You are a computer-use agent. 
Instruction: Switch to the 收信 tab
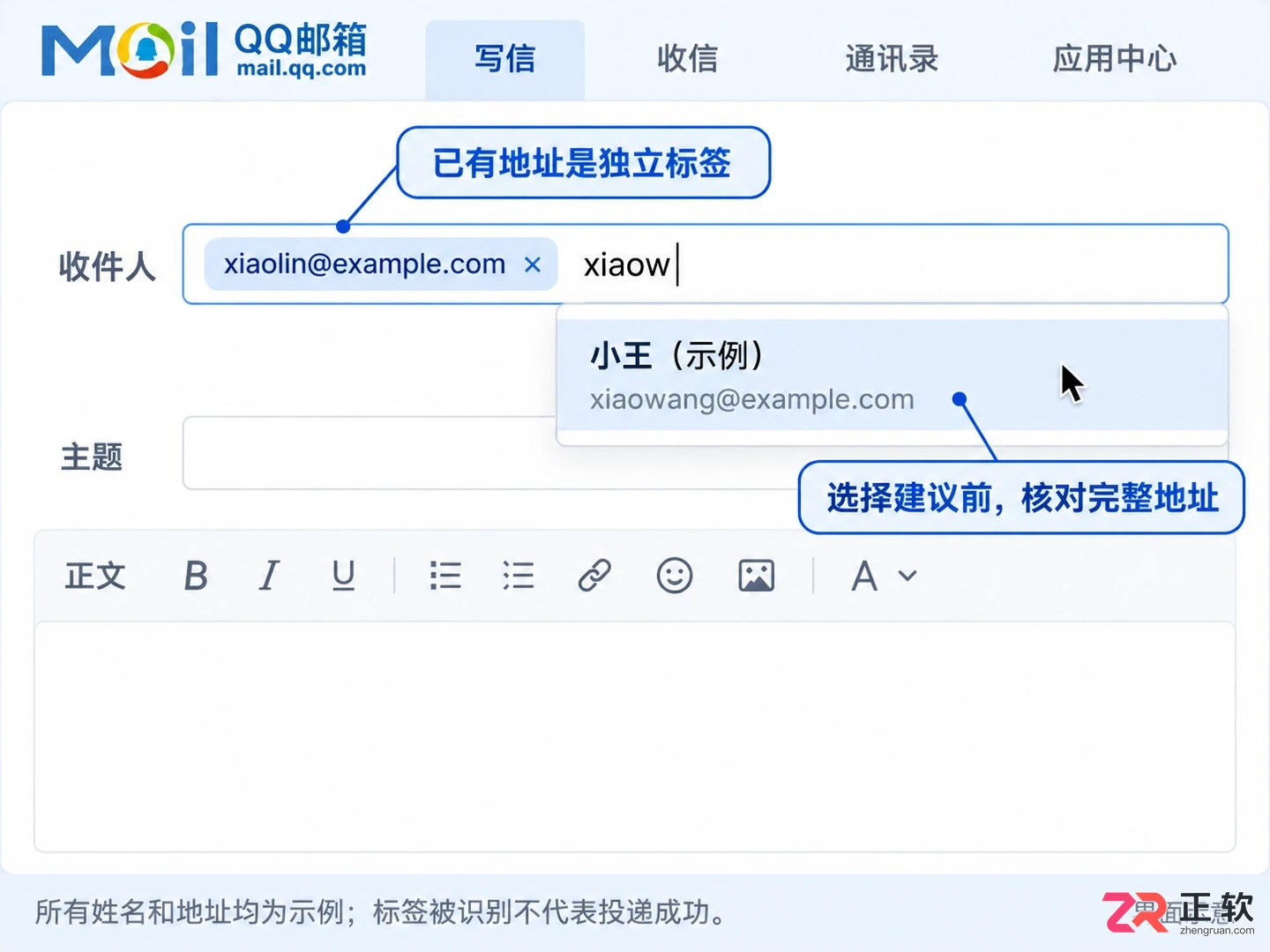(x=688, y=59)
